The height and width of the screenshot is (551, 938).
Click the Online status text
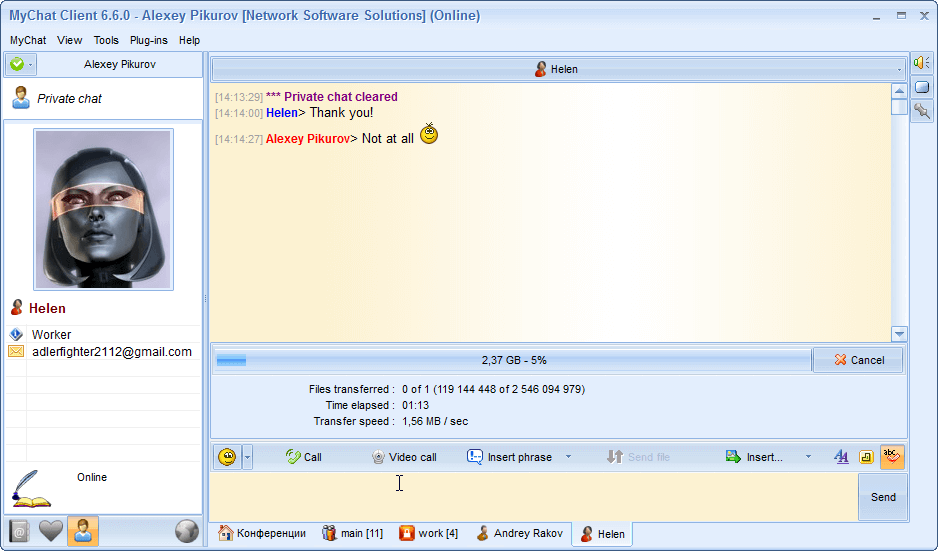tap(92, 477)
